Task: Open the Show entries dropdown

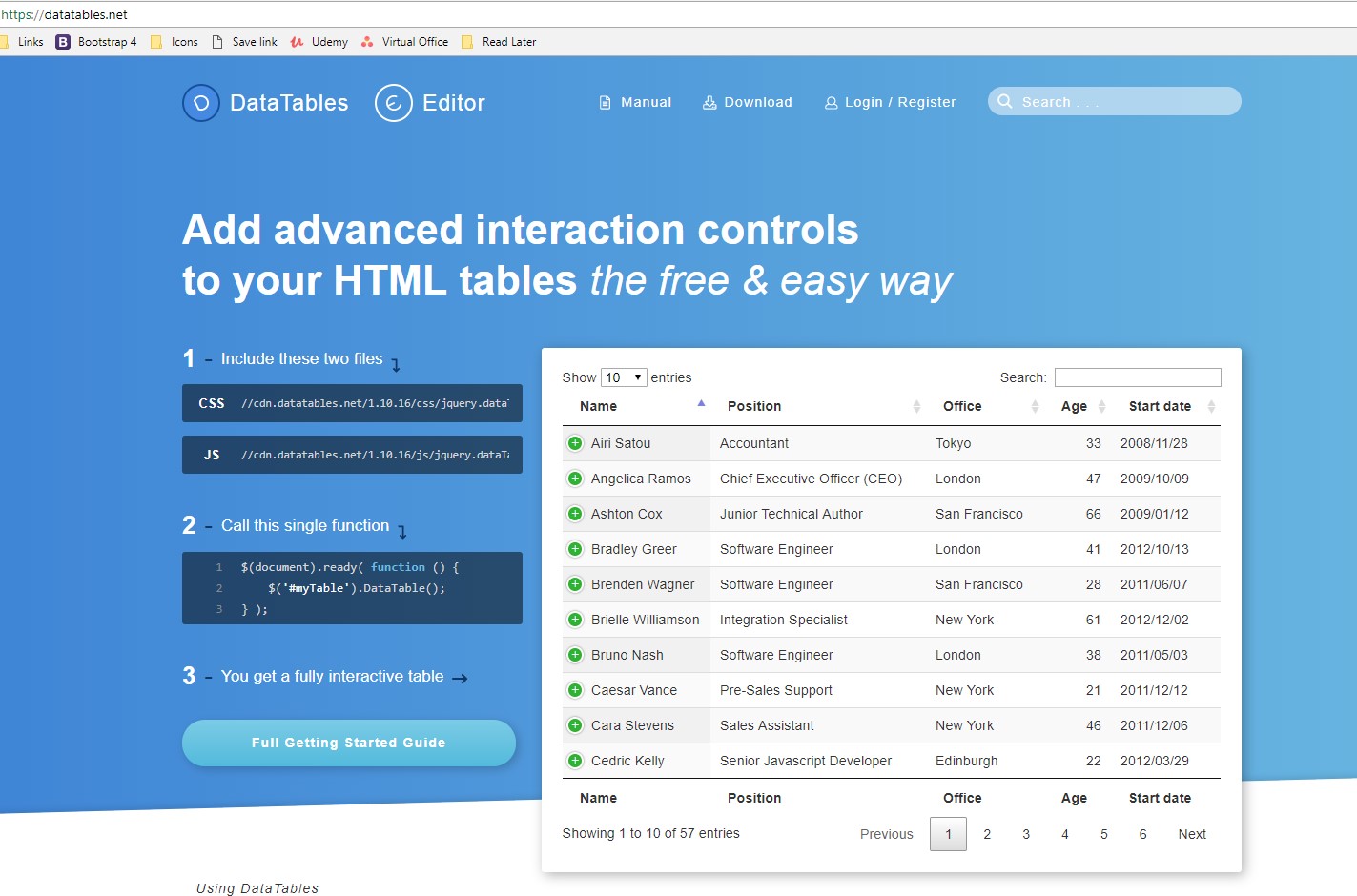Action: click(x=624, y=377)
